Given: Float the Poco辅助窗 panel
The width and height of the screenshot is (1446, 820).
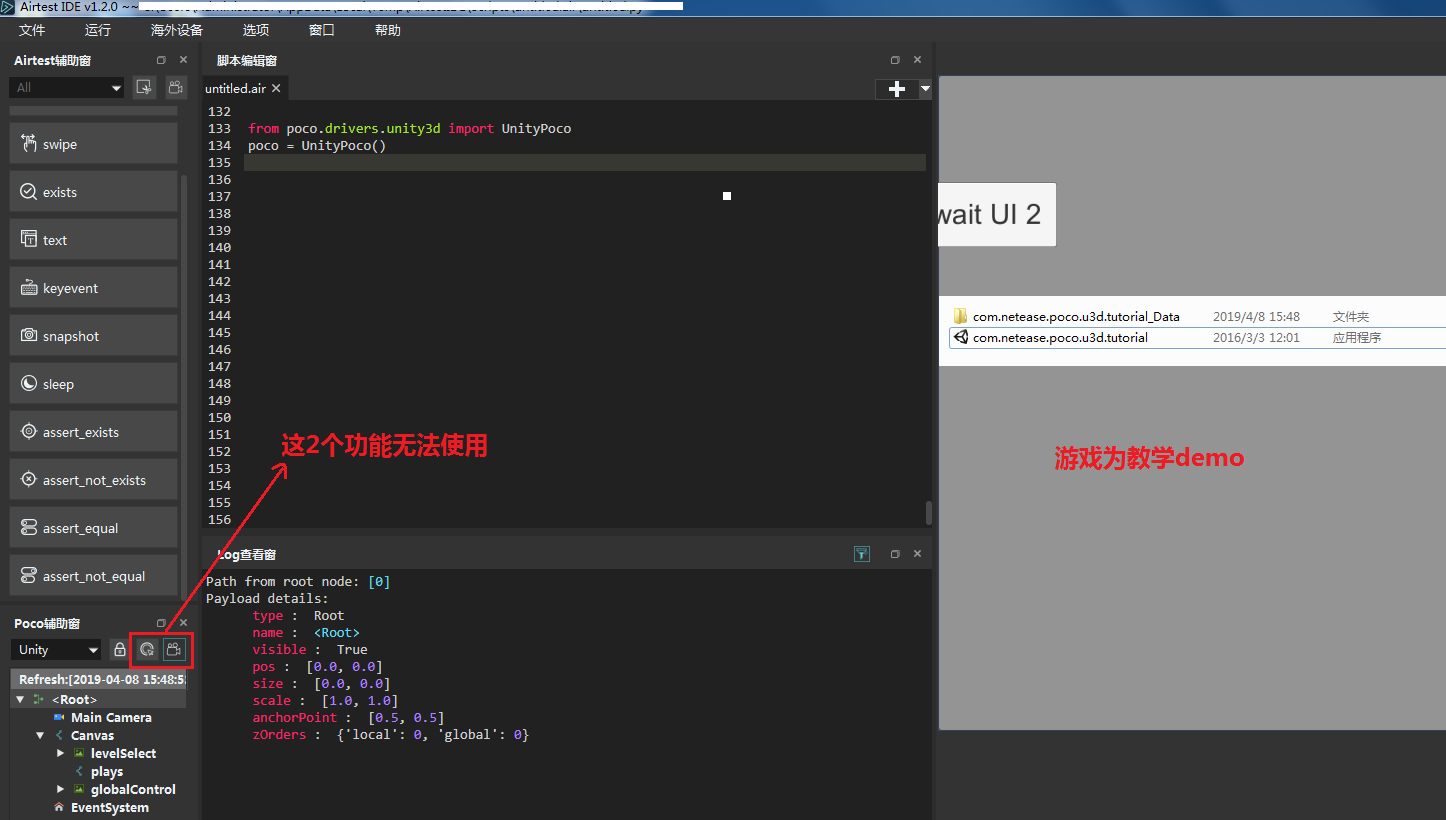Looking at the screenshot, I should (x=161, y=623).
